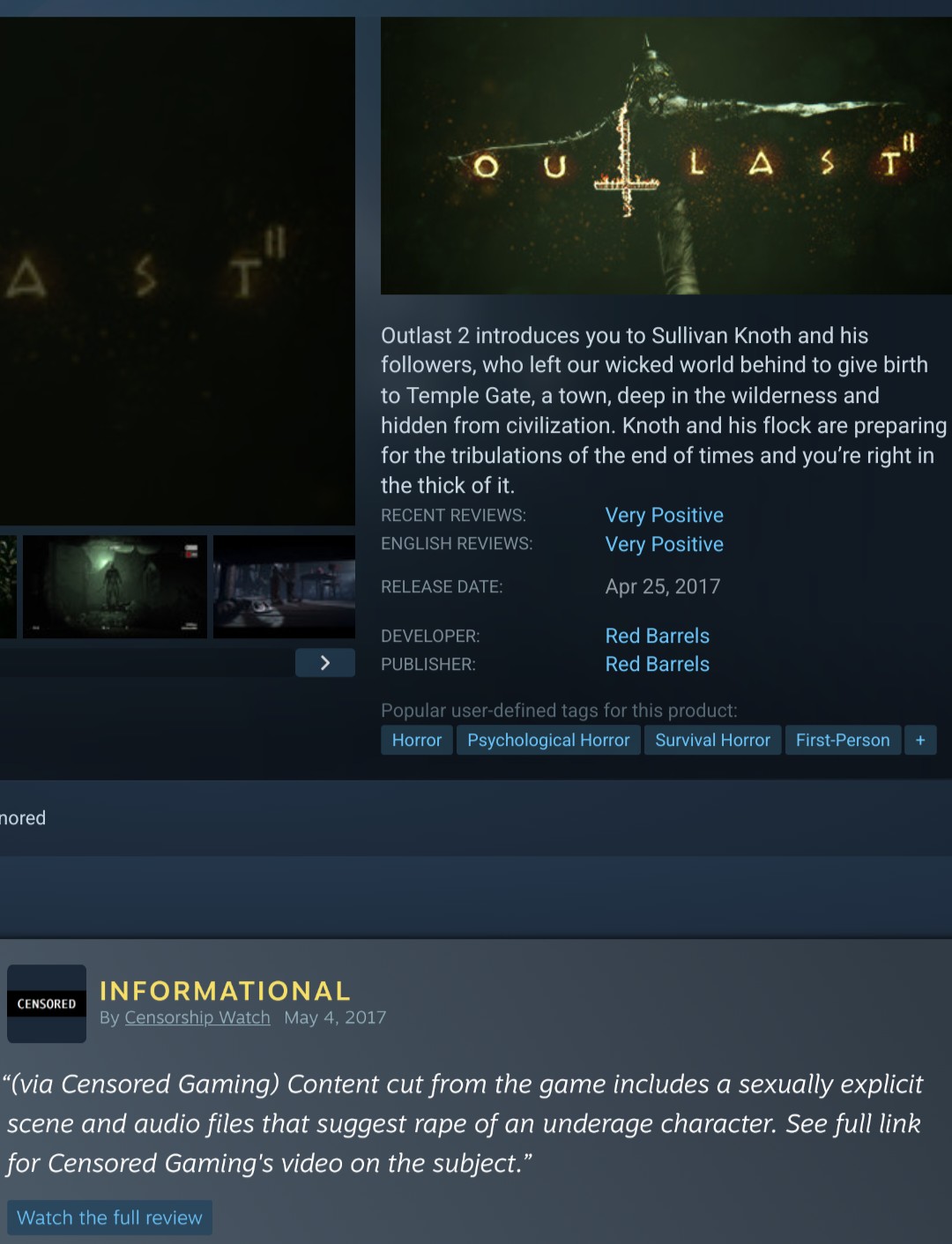Viewport: 952px width, 1244px height.
Task: Click the release date Apr 25, 2017
Action: 663,586
